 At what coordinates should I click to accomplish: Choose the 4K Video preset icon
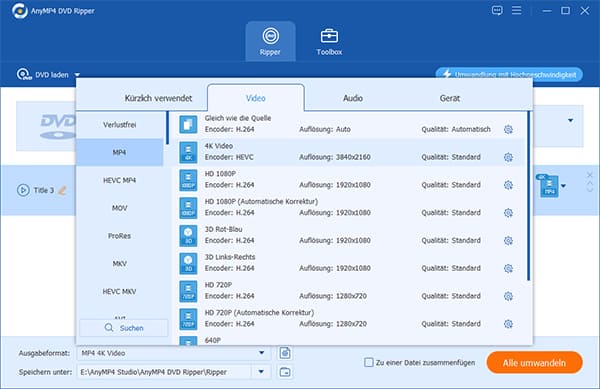click(x=188, y=152)
